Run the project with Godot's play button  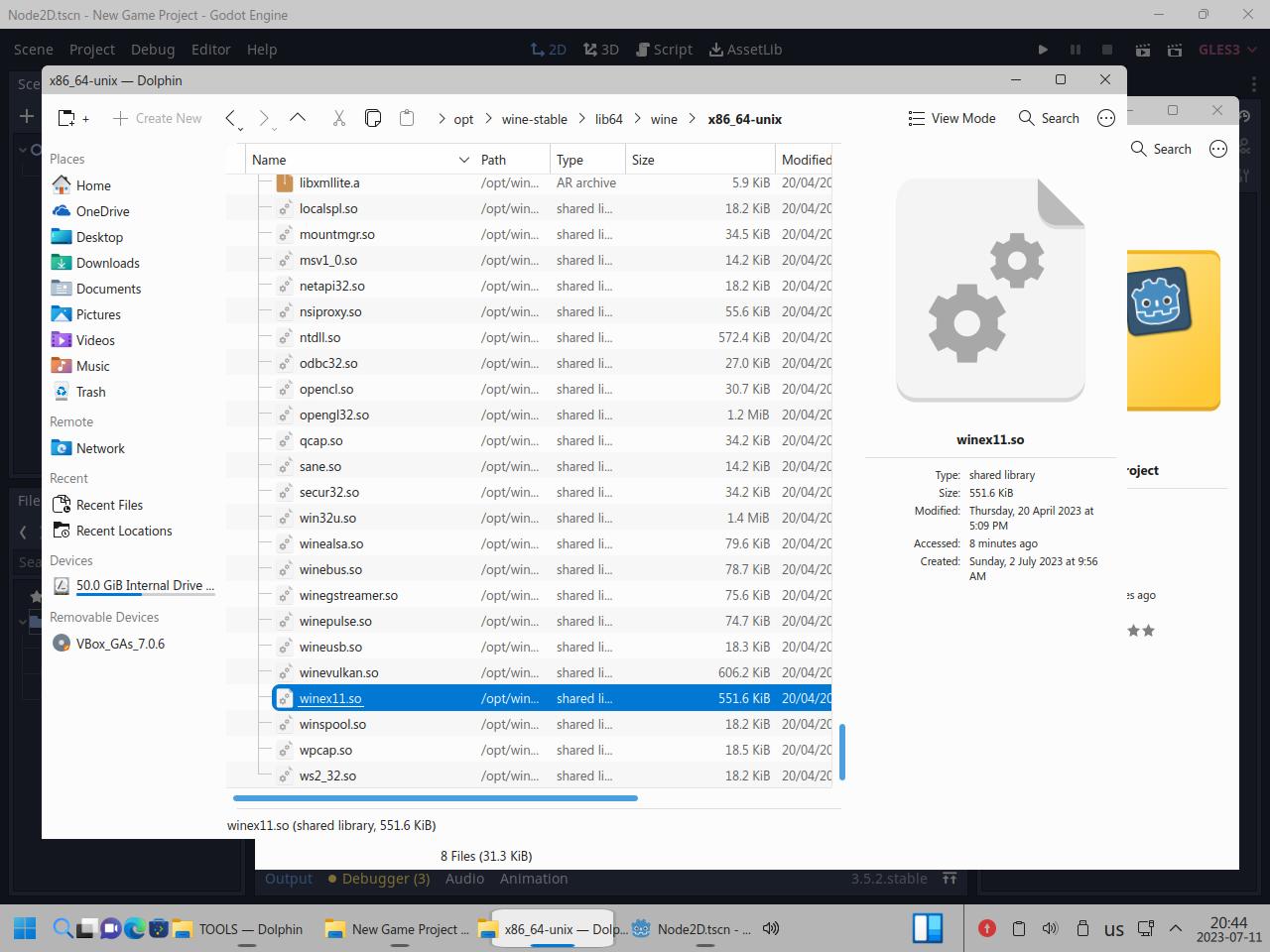pyautogui.click(x=1043, y=50)
